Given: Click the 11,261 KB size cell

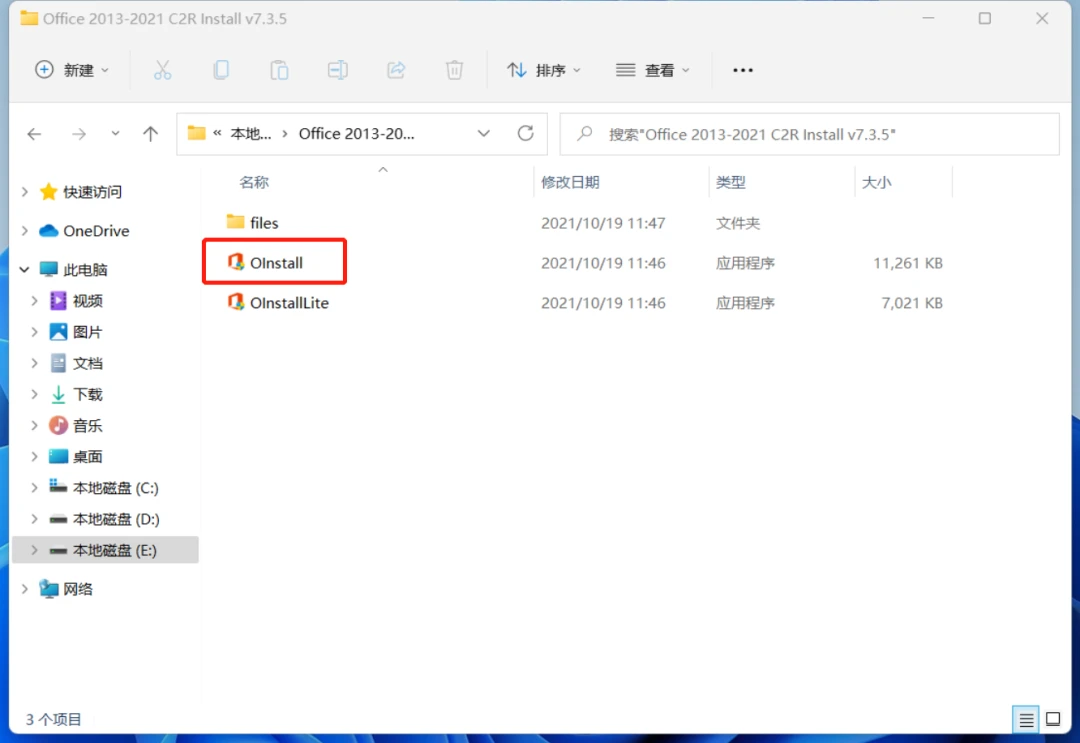Looking at the screenshot, I should (x=908, y=263).
